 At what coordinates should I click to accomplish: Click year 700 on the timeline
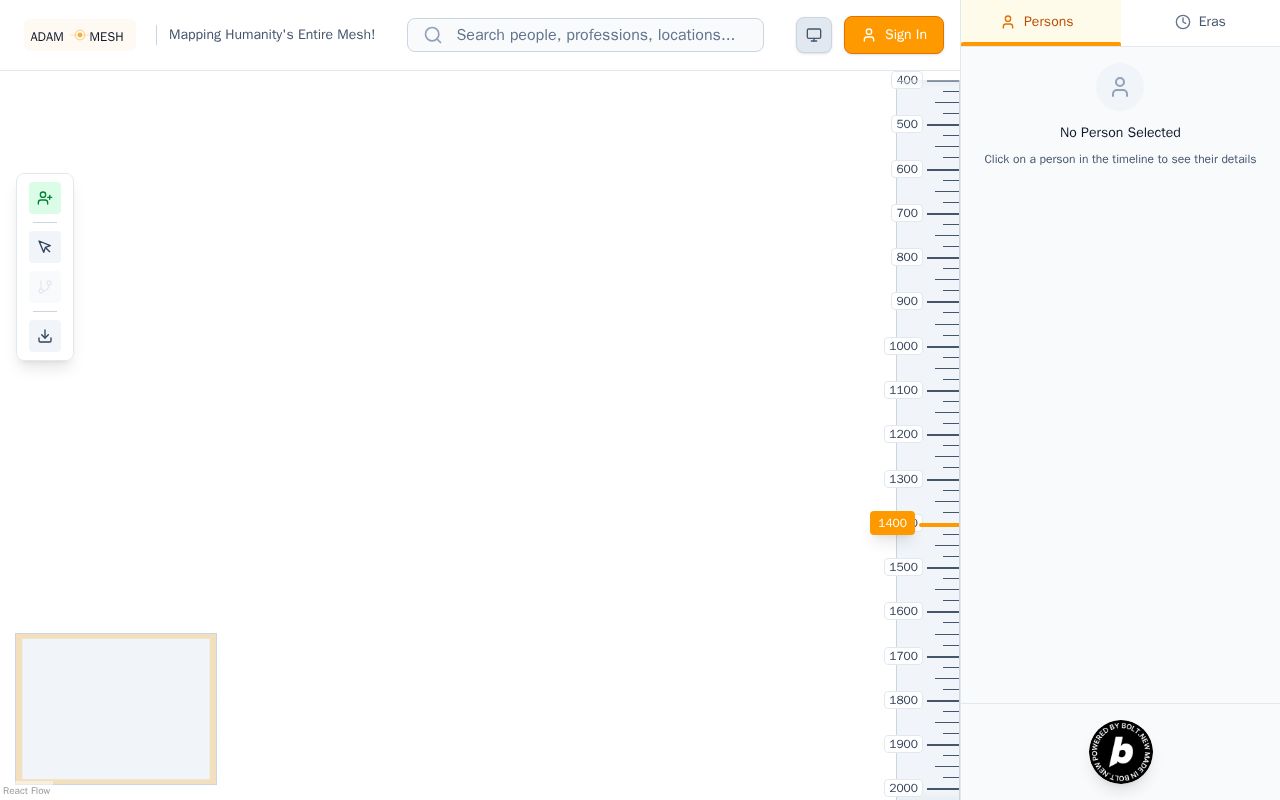click(907, 213)
